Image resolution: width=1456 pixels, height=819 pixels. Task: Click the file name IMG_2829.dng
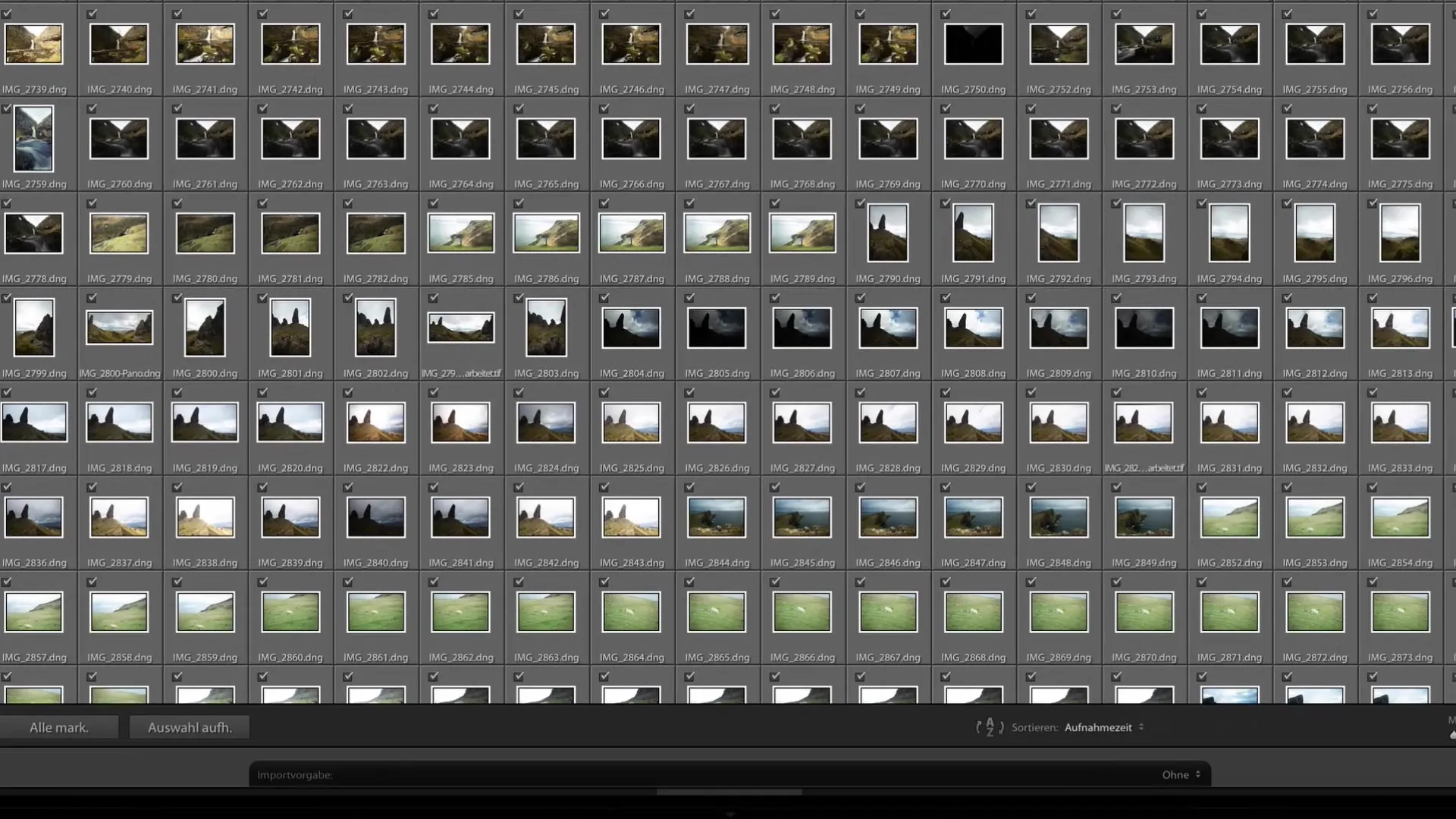click(974, 469)
